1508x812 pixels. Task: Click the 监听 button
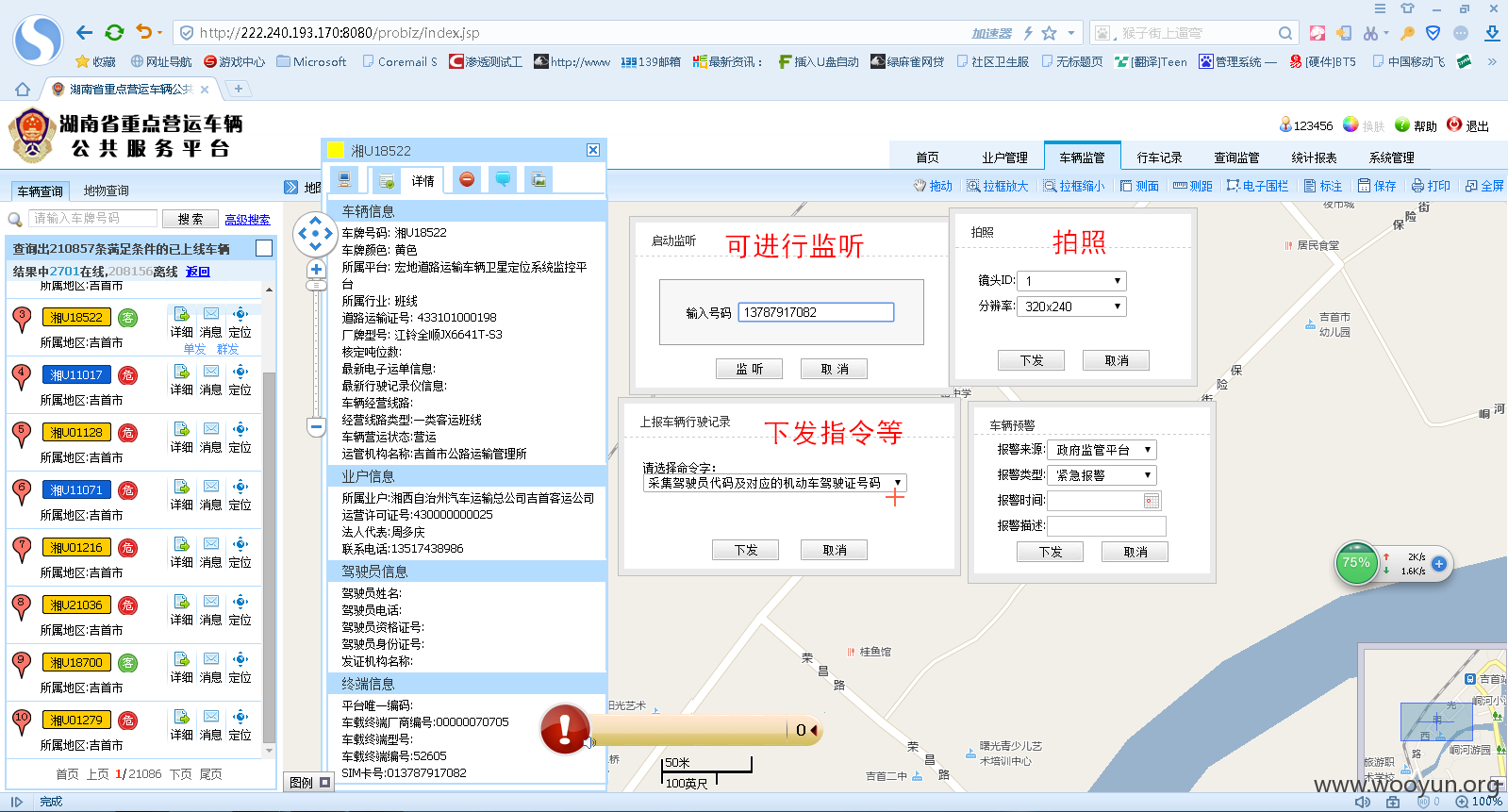coord(749,369)
